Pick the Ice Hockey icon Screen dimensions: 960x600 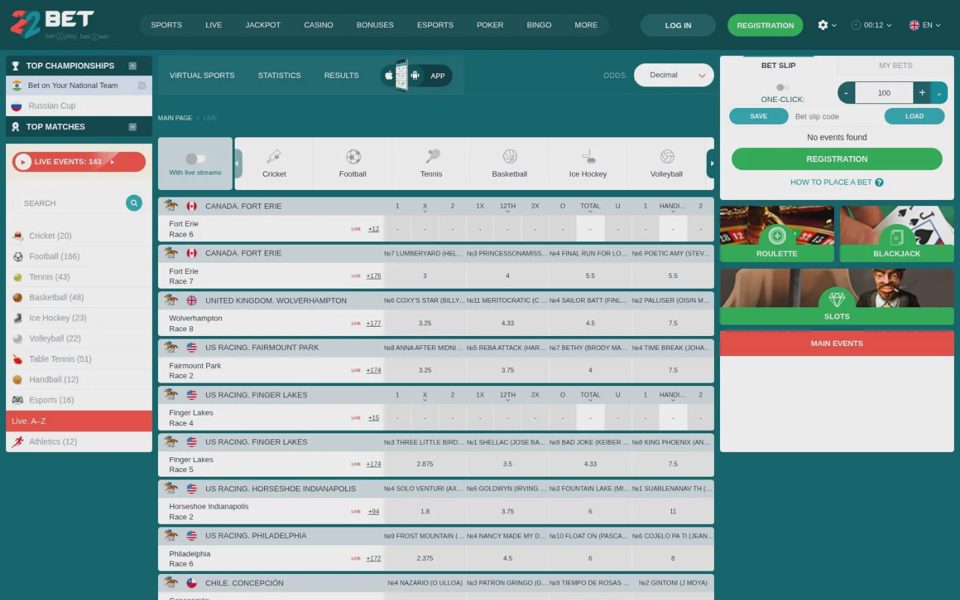click(588, 157)
